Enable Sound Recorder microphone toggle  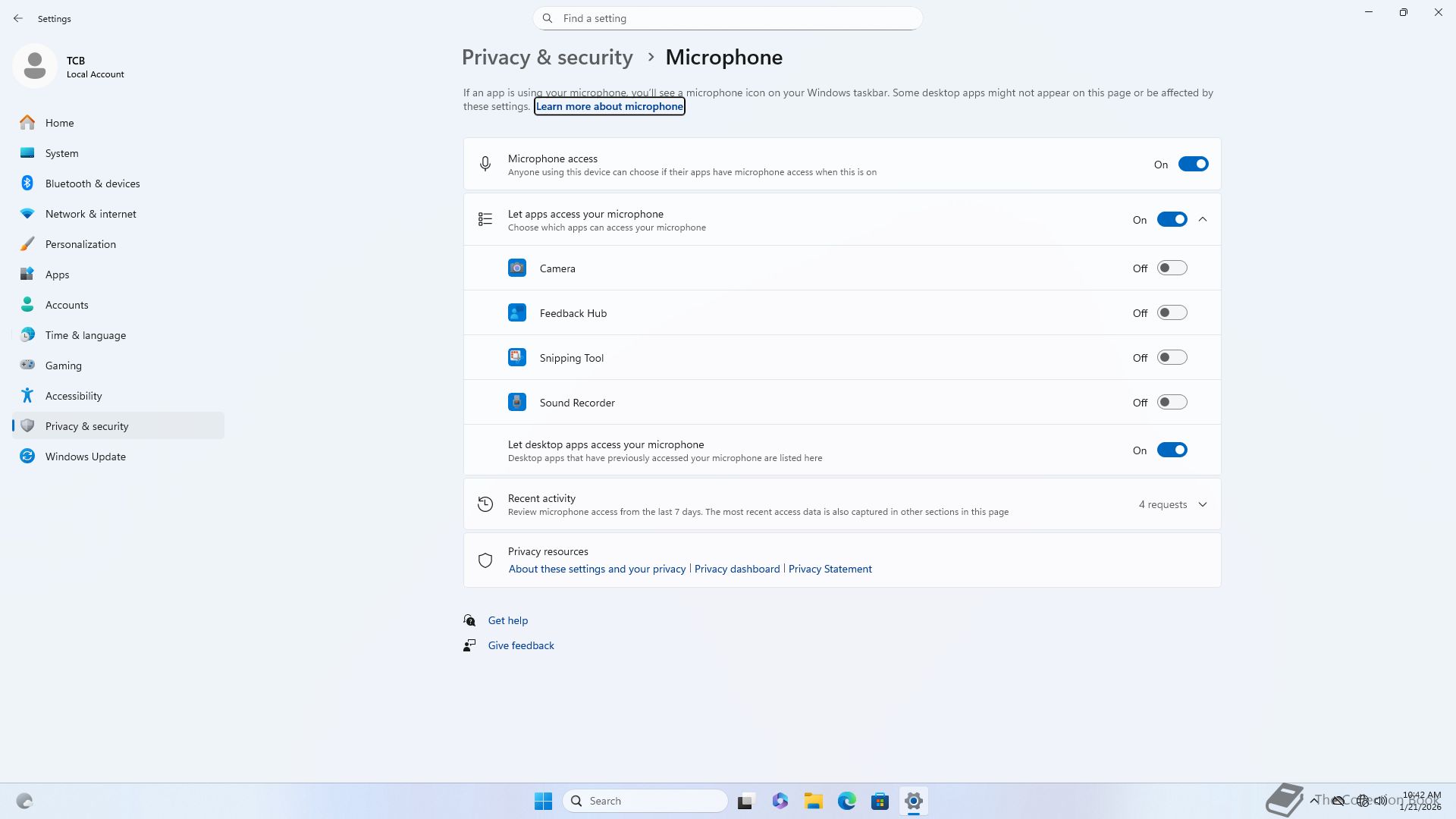pos(1171,403)
